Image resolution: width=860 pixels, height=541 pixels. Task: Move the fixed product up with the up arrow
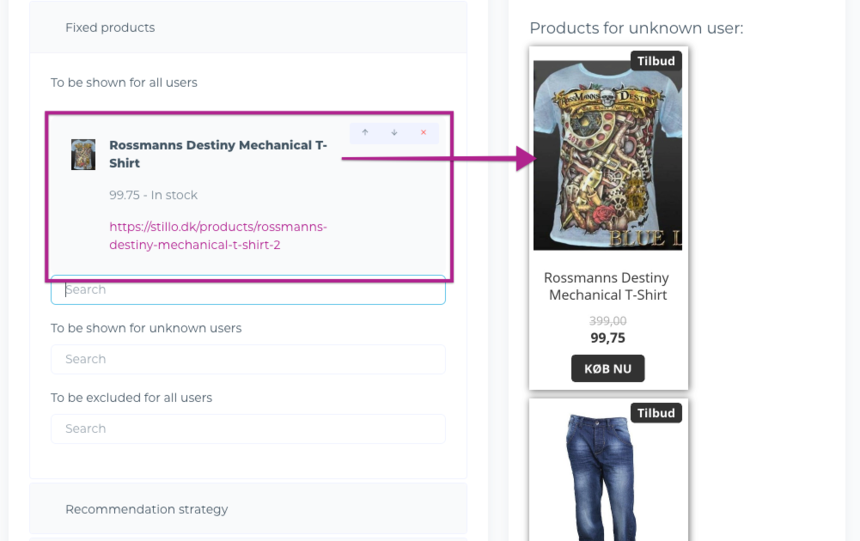(x=365, y=133)
